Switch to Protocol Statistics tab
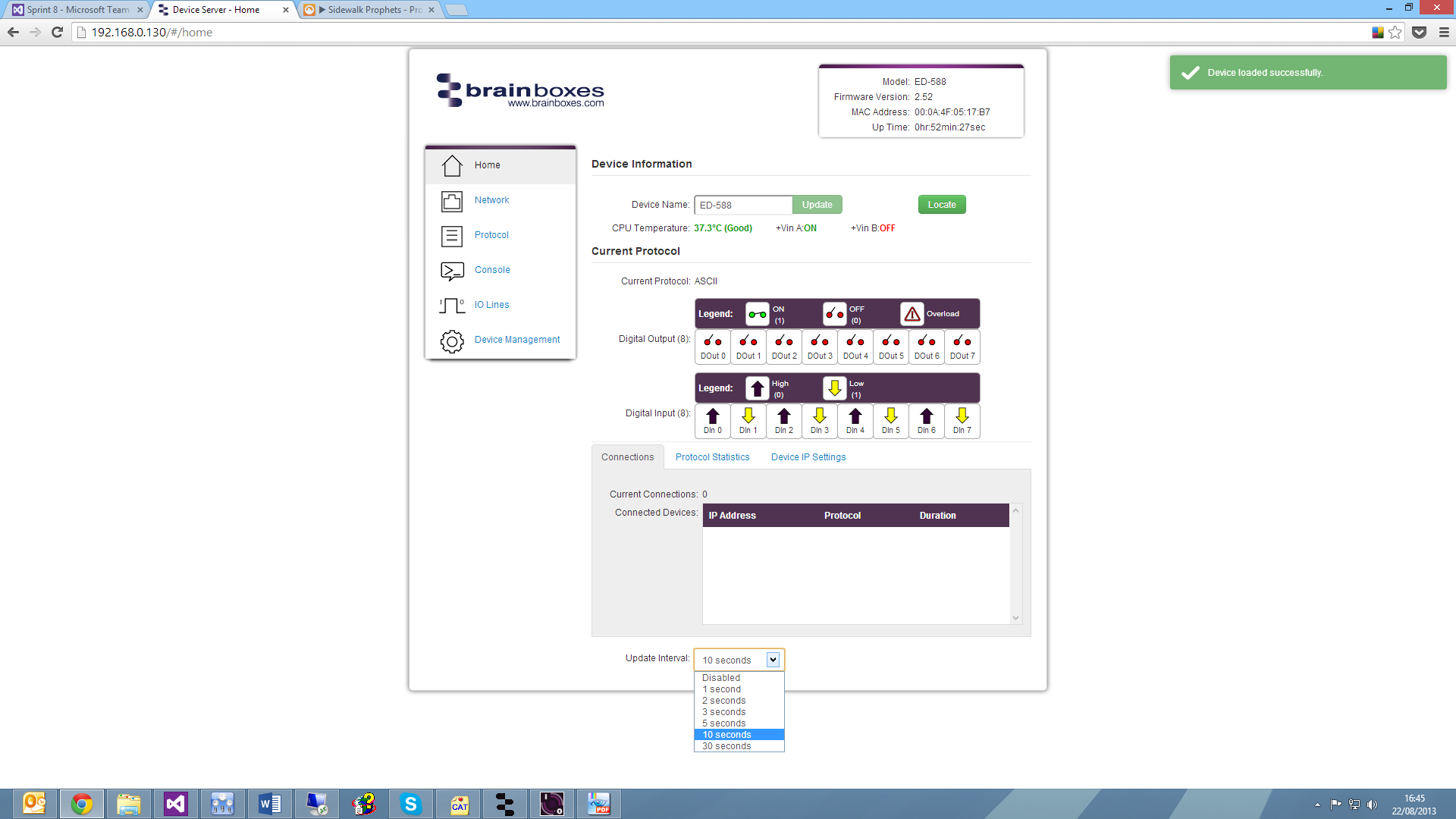Screen dimensions: 1456x819 (712, 457)
